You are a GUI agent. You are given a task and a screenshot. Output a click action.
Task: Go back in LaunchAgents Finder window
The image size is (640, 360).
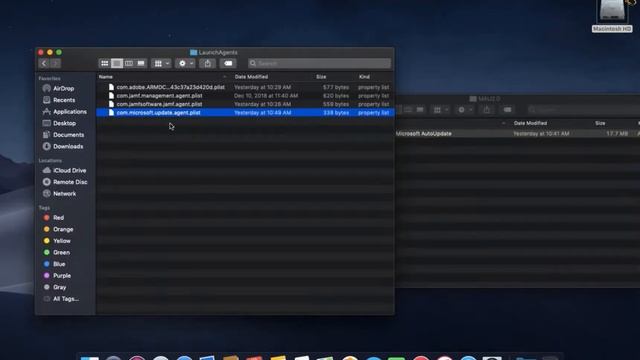point(44,63)
